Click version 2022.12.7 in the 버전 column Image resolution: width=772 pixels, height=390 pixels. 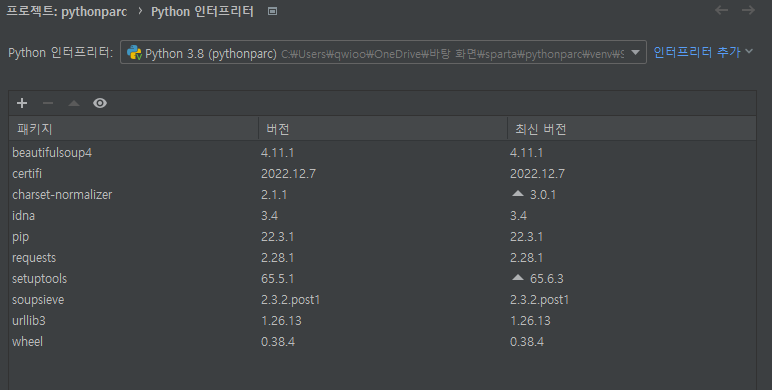(289, 174)
